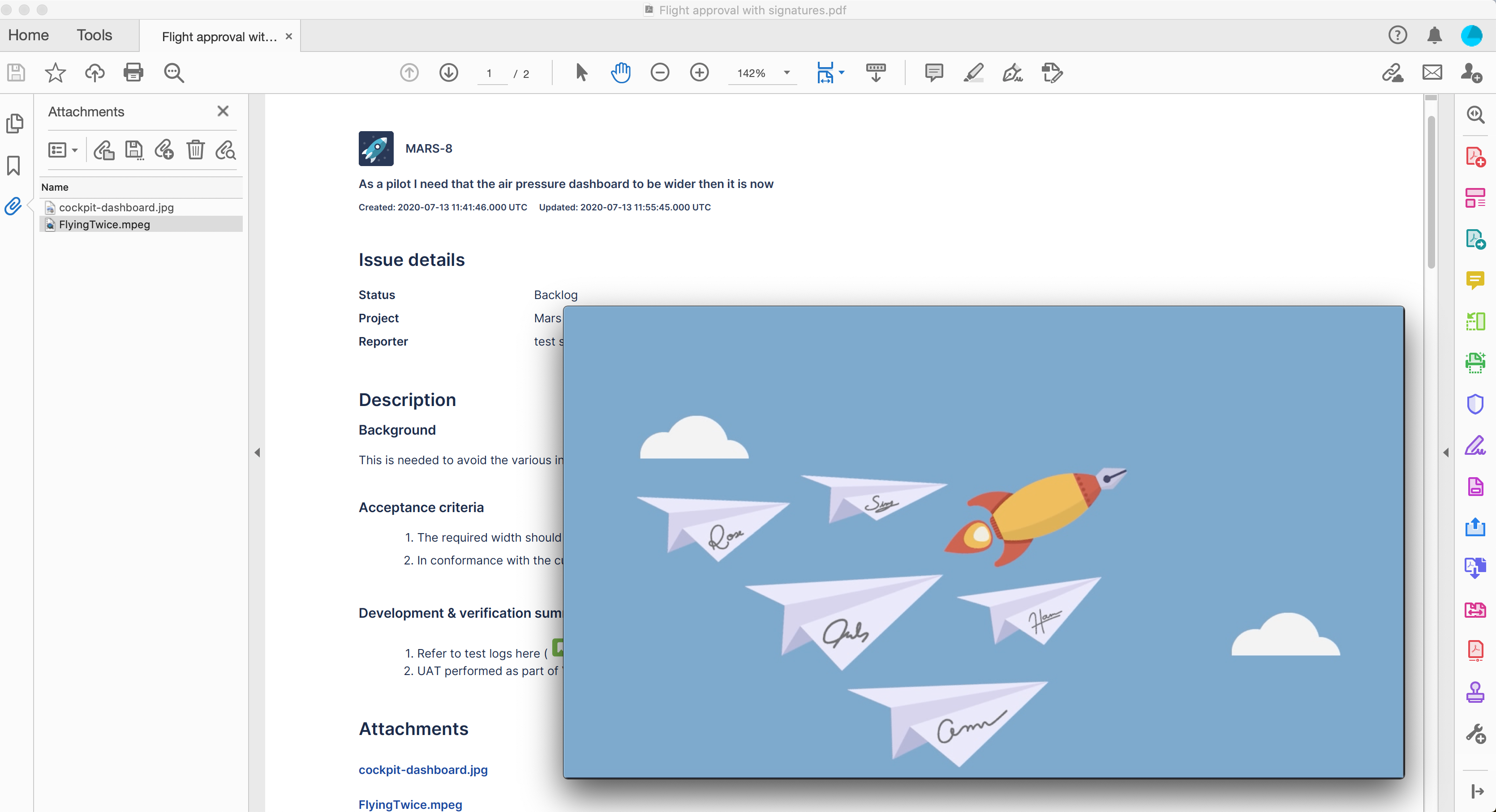The height and width of the screenshot is (812, 1496).
Task: Open Page Thumbnails panel icon
Action: 14,123
